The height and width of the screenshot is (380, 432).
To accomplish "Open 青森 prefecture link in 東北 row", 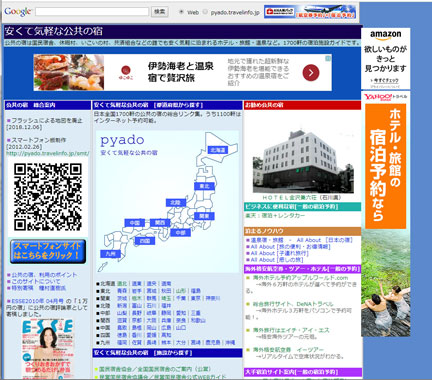I will click(122, 291).
